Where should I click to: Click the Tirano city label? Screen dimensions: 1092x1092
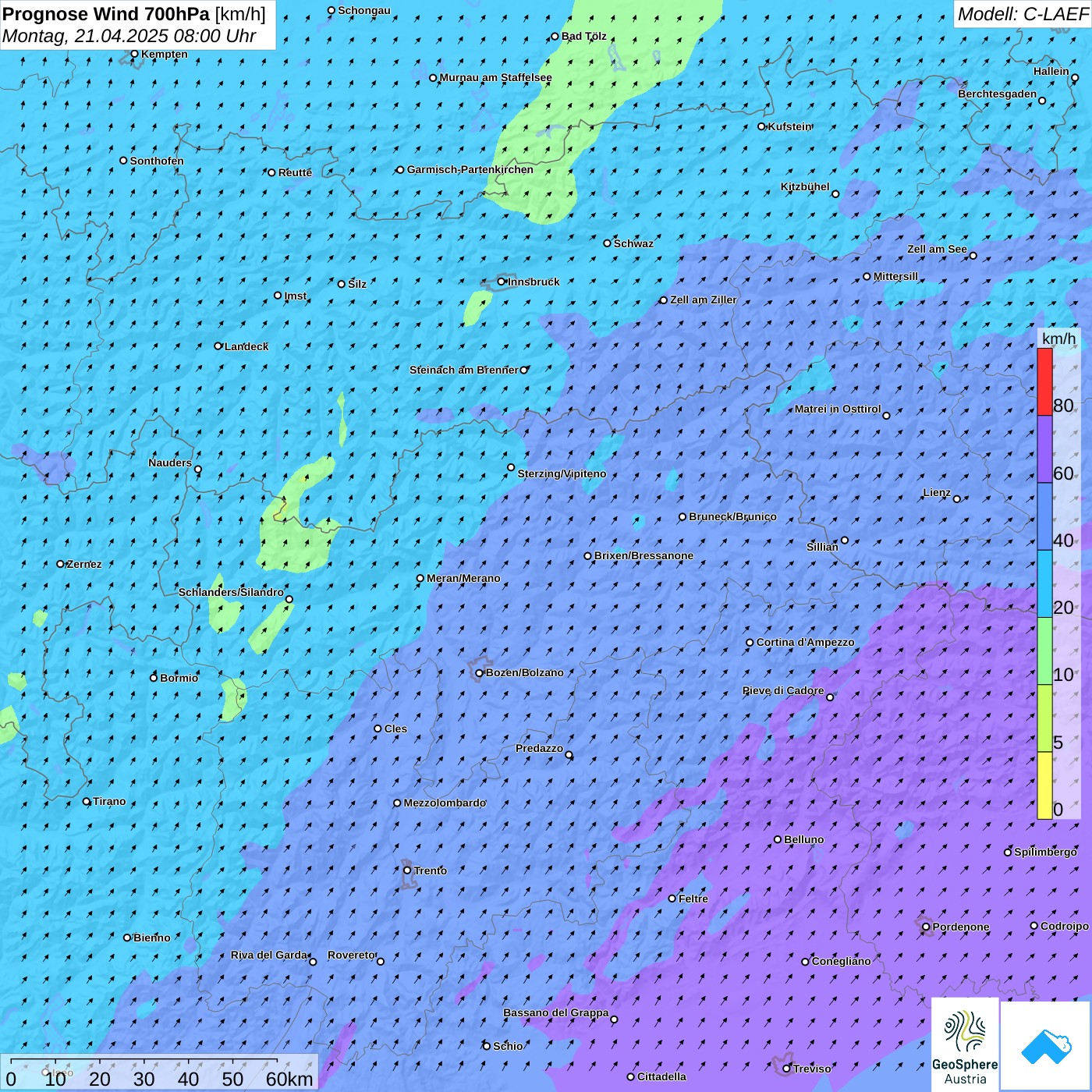(x=109, y=801)
